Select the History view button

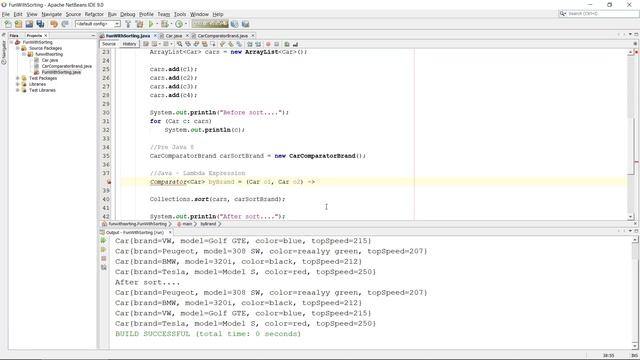point(129,44)
